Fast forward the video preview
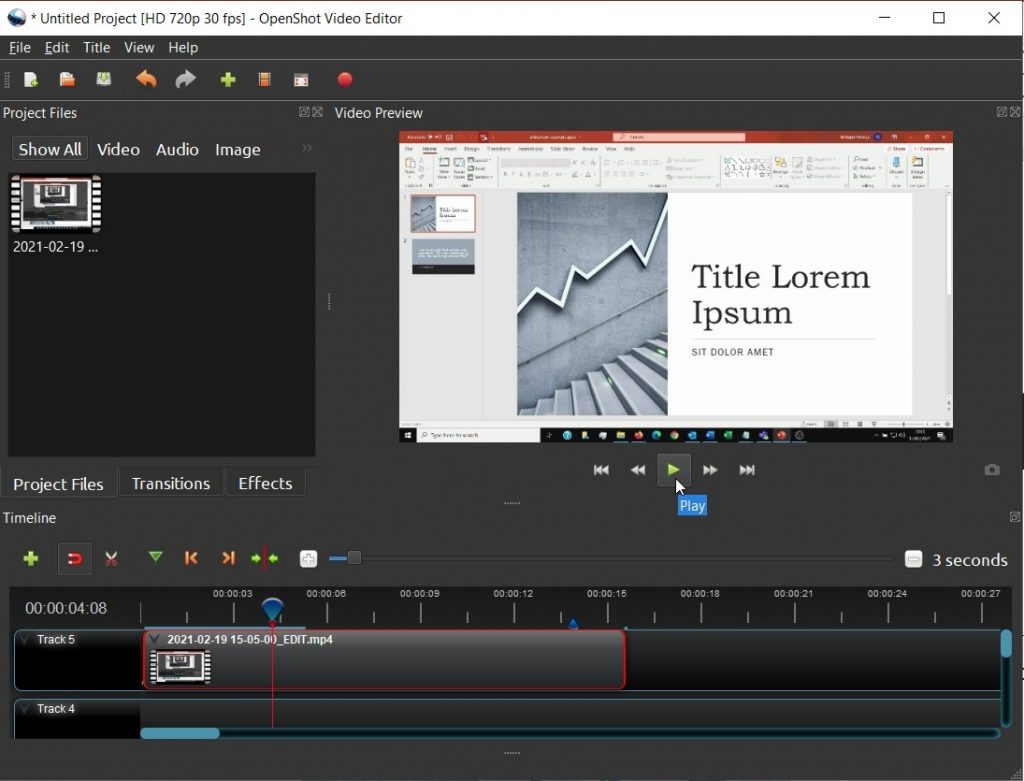 tap(710, 470)
